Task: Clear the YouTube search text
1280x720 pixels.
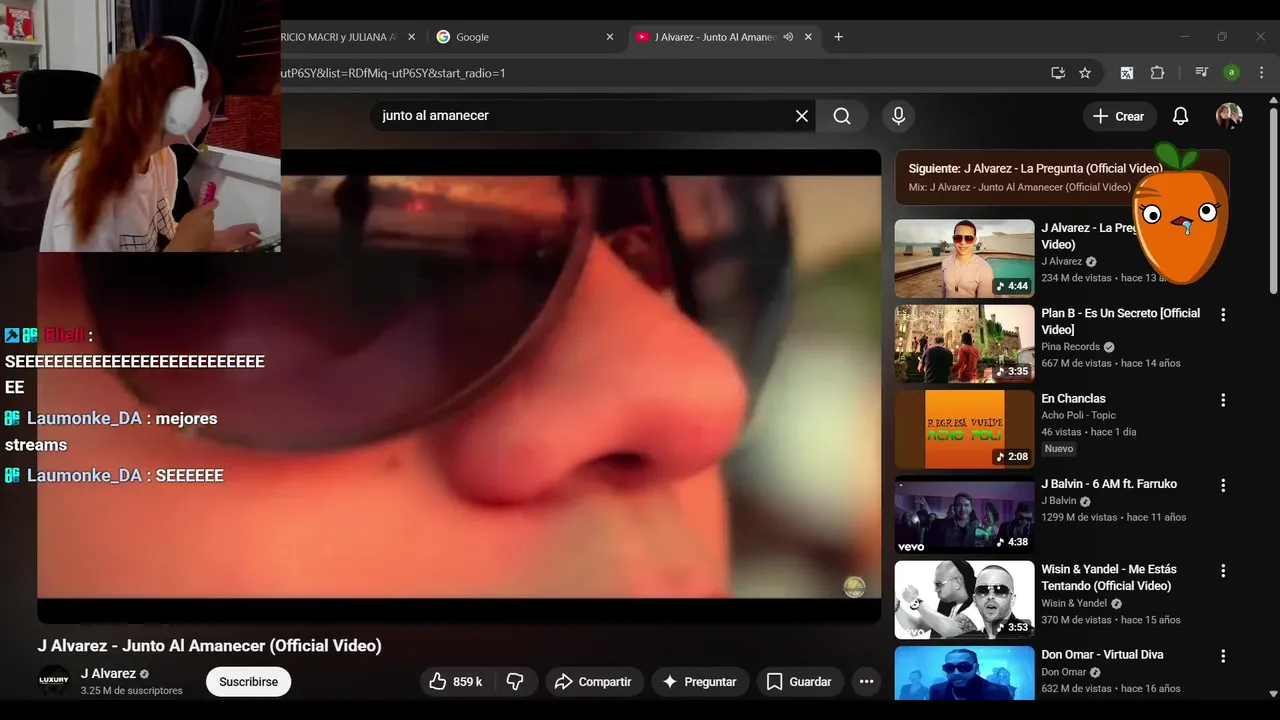Action: (801, 116)
